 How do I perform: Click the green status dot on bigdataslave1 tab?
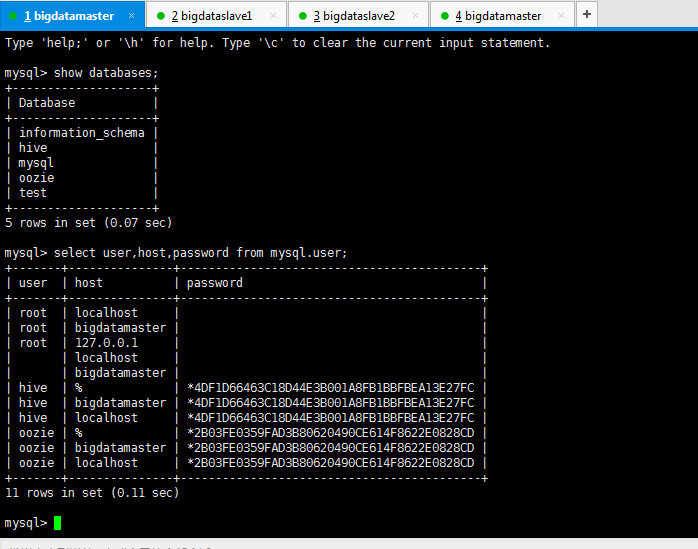tap(161, 16)
